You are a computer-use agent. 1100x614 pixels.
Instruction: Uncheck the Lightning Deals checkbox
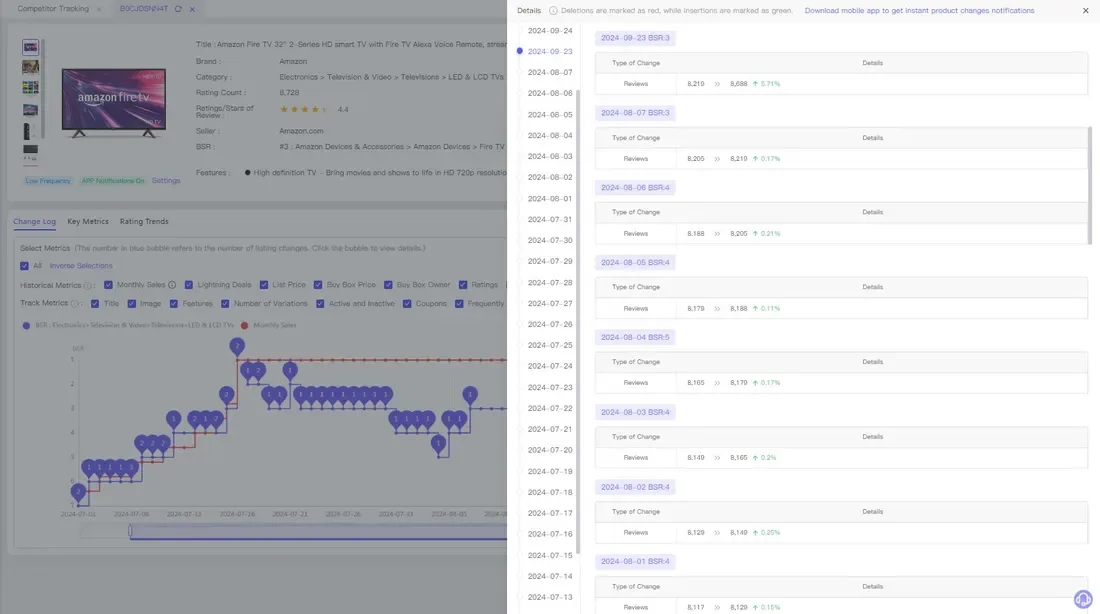point(189,285)
